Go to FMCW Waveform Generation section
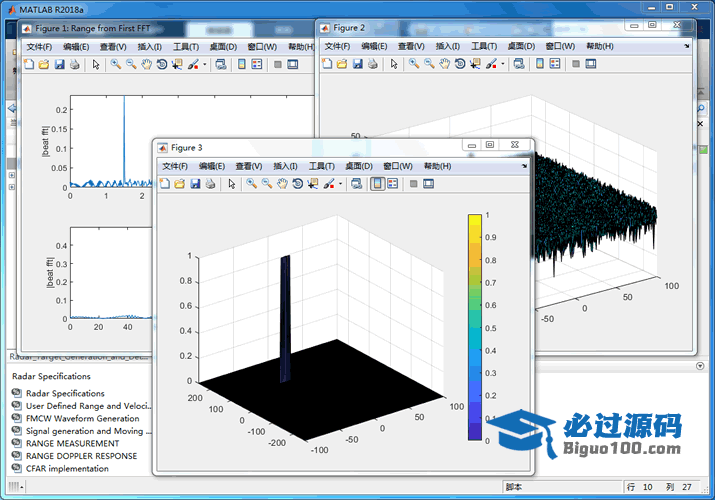This screenshot has height=500, width=715. (76, 418)
